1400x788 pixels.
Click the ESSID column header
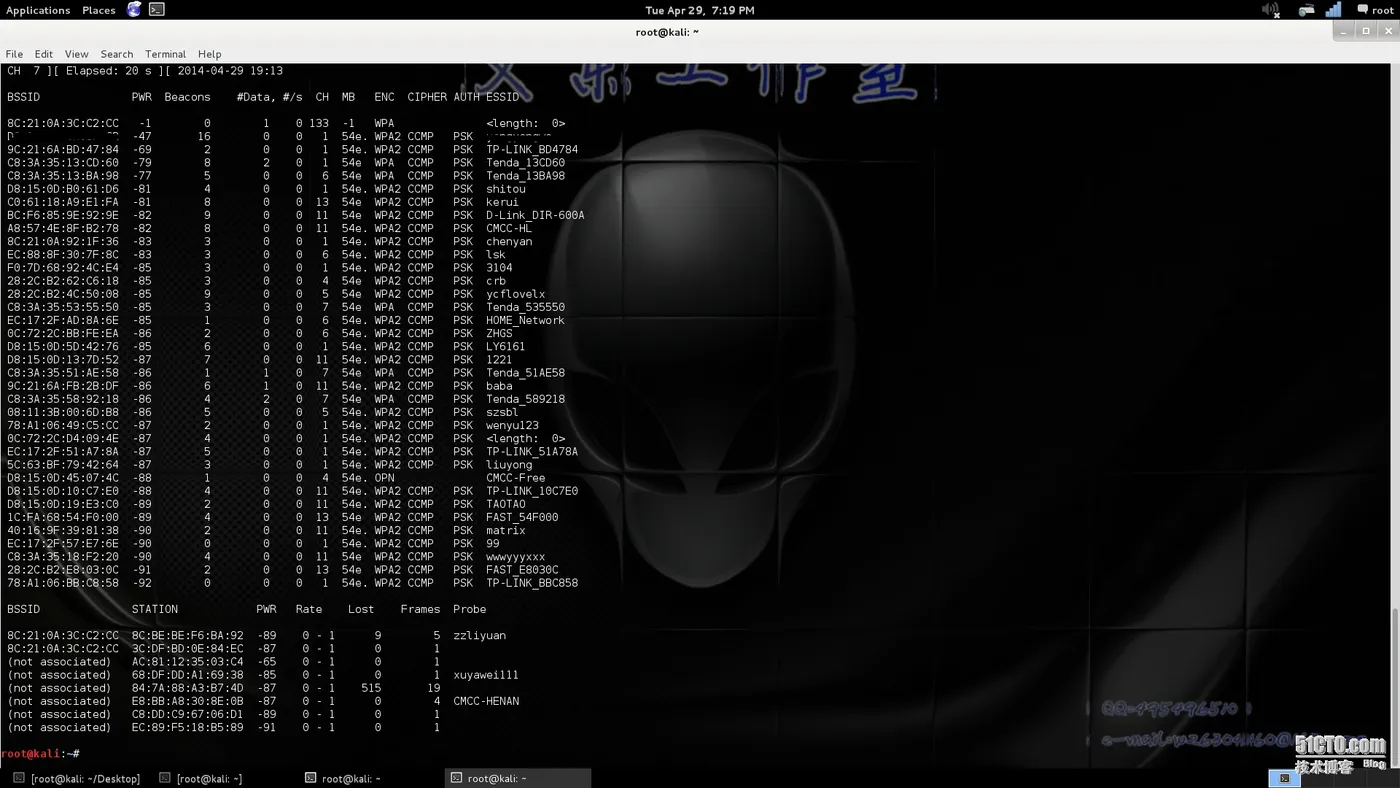[x=503, y=97]
